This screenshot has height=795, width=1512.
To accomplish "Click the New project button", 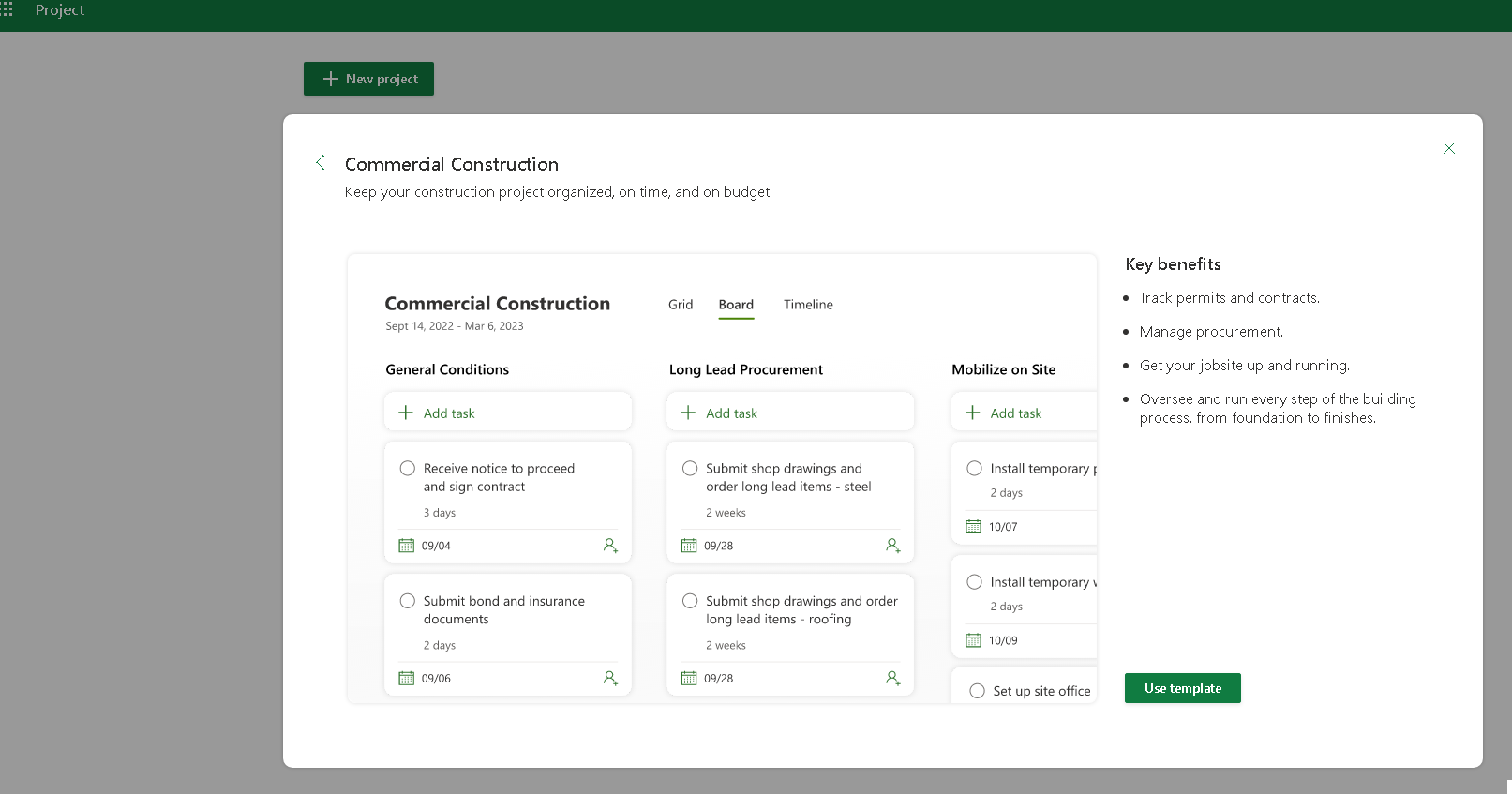I will click(x=368, y=79).
